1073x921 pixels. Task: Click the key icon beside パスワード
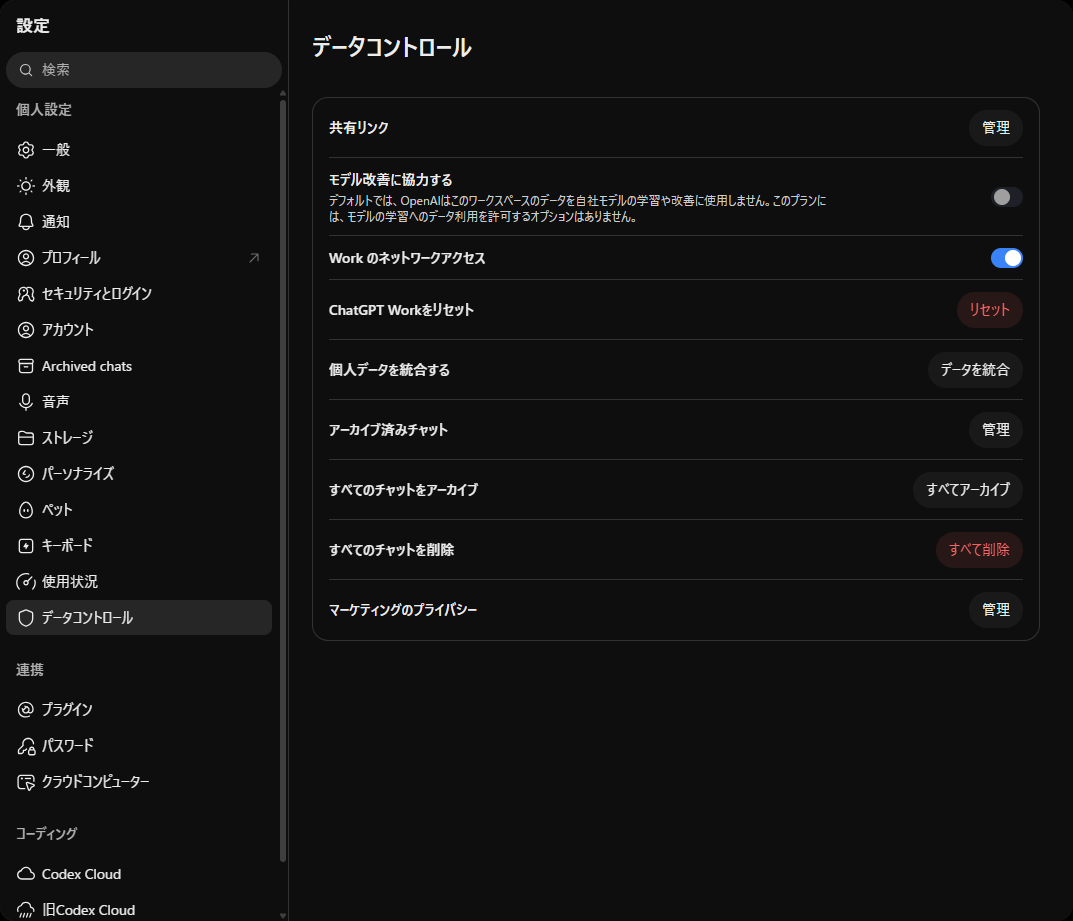tap(26, 746)
